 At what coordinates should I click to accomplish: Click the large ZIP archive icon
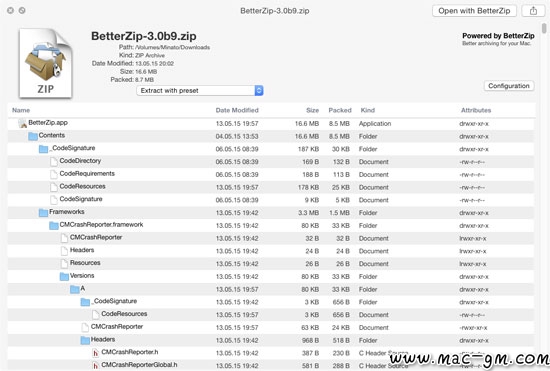pyautogui.click(x=46, y=63)
